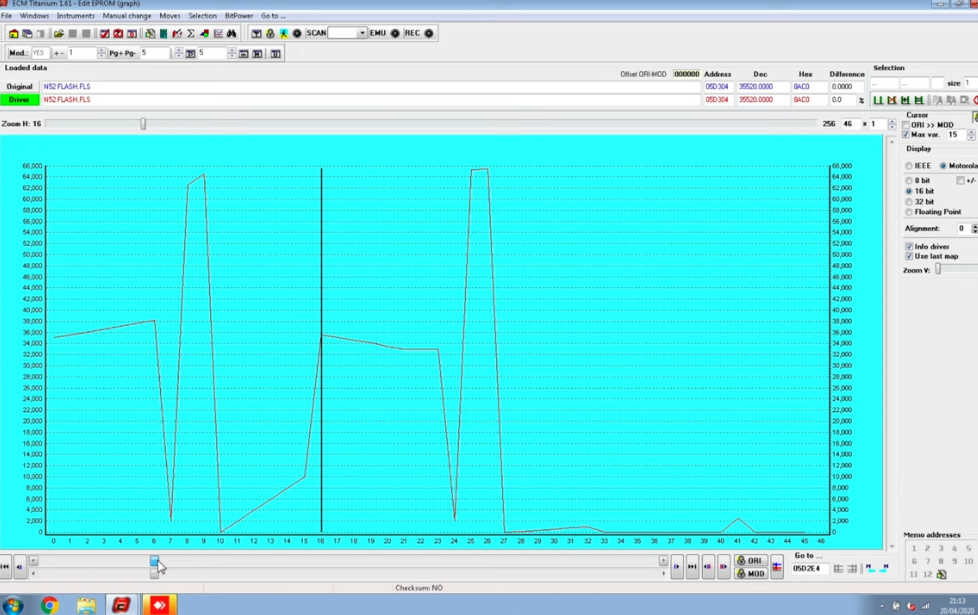Click the Alignment value stepper
Screen dimensions: 978x615
[974, 229]
